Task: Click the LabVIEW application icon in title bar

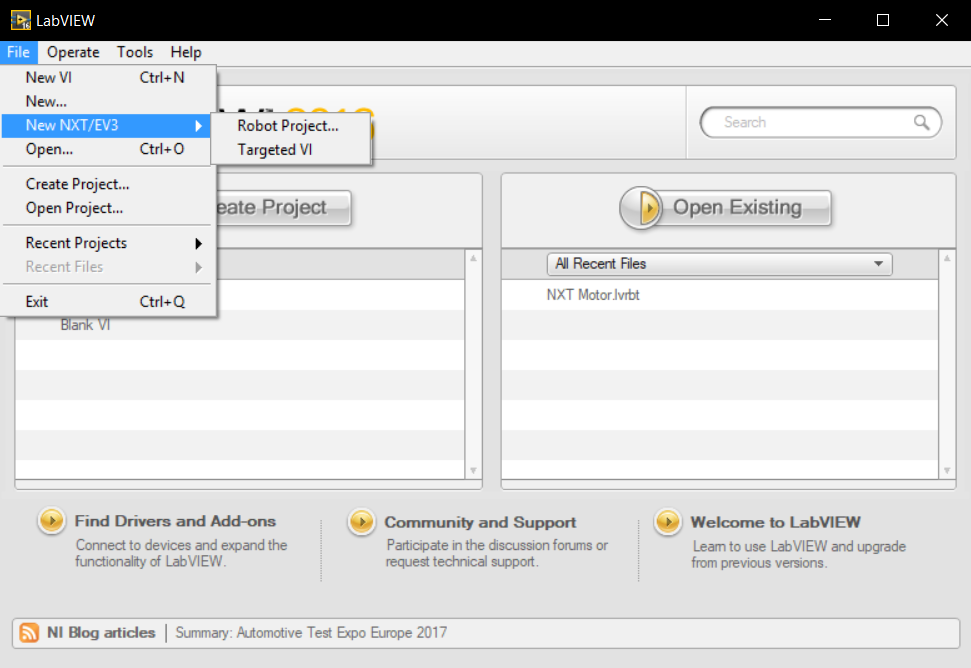Action: [20, 20]
